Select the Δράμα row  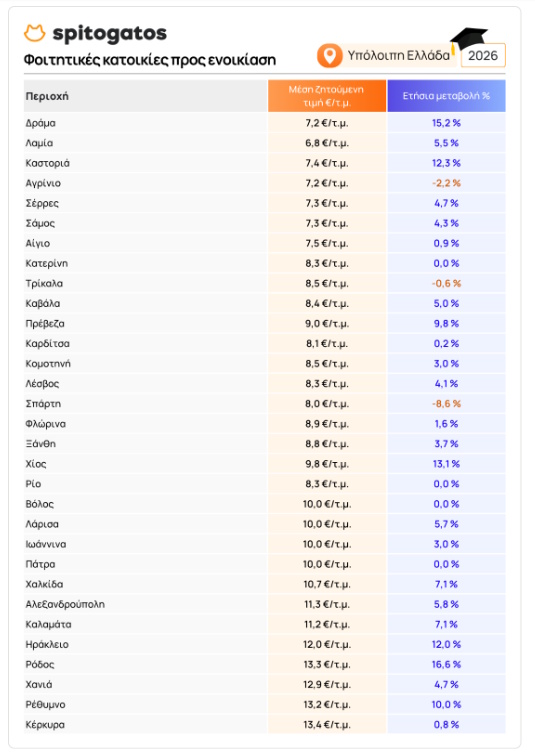(265, 123)
